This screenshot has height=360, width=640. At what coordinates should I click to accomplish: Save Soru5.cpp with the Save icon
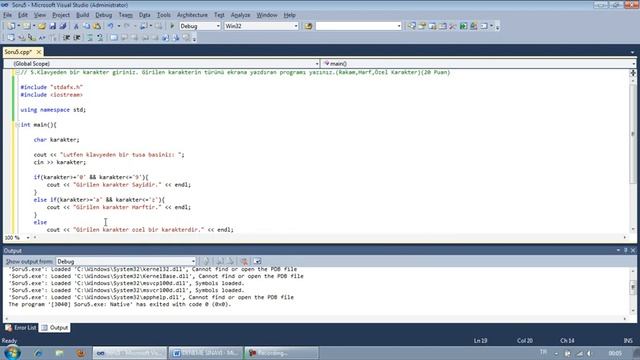[53, 26]
